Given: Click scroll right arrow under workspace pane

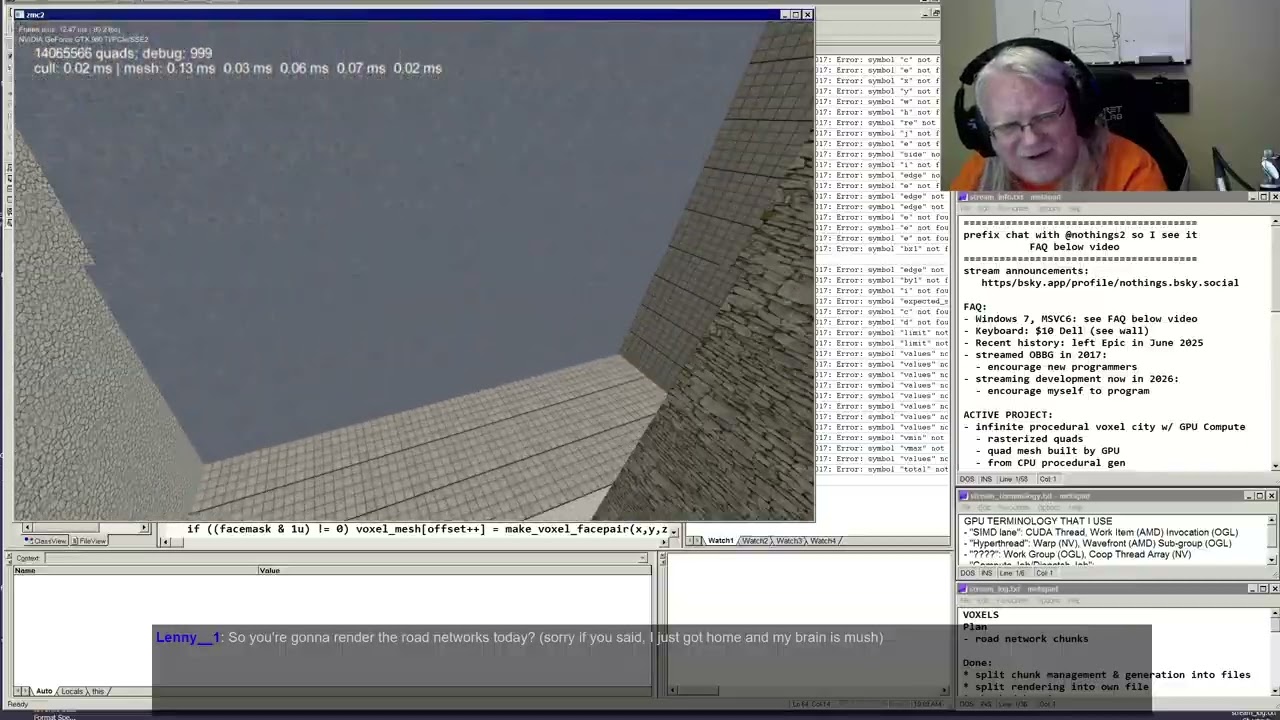Looking at the screenshot, I should coord(144,528).
